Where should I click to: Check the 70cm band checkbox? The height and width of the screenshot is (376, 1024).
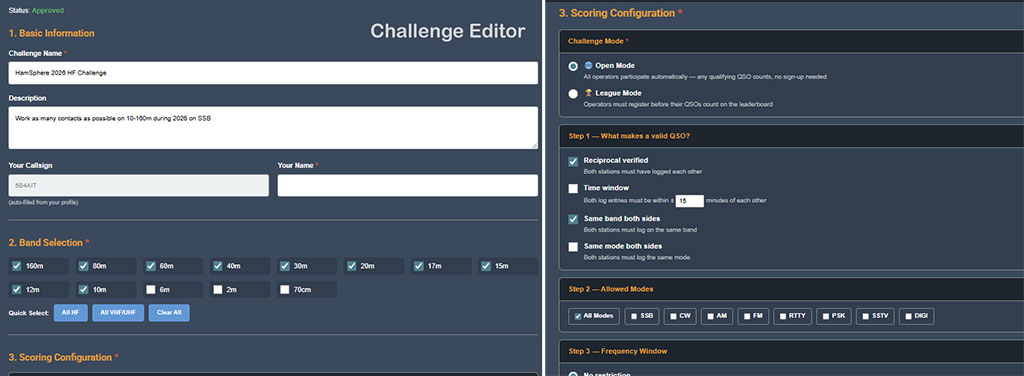click(285, 289)
